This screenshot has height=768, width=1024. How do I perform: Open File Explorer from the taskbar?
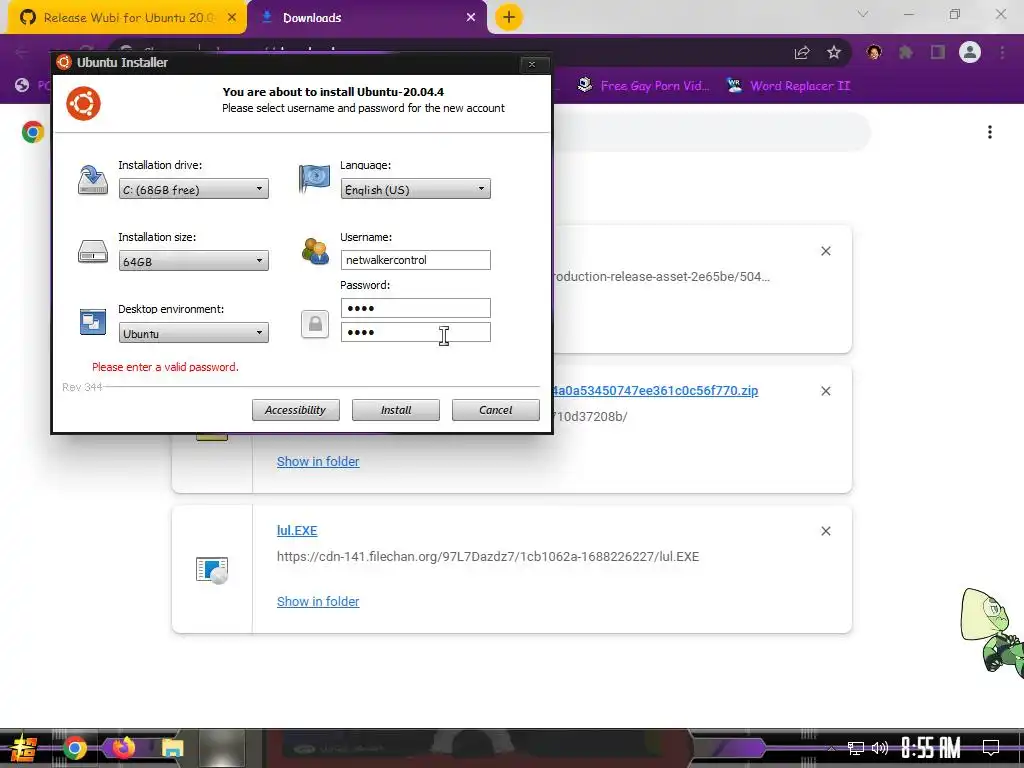click(172, 748)
